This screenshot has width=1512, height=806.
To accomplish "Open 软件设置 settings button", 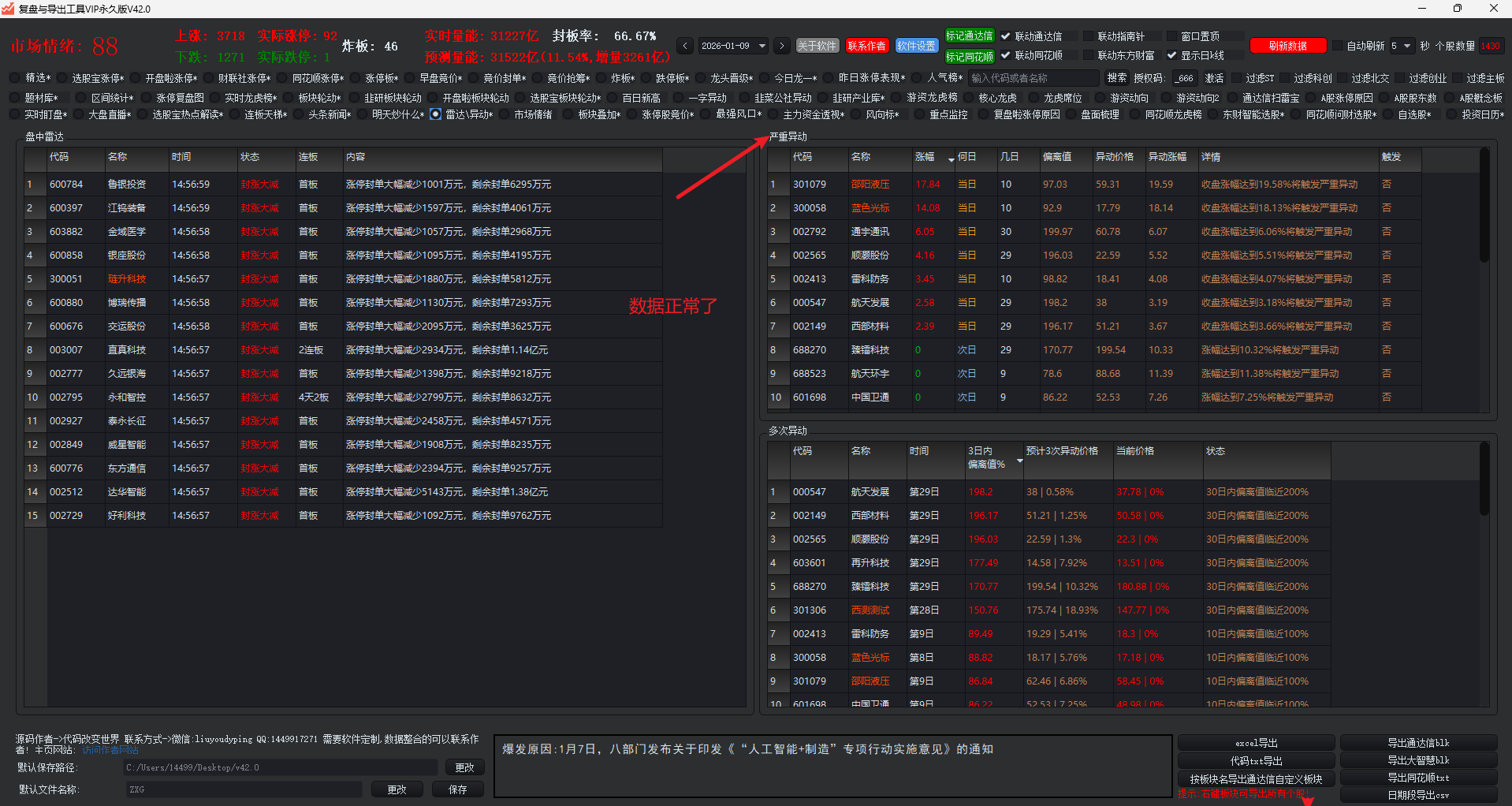I will coord(916,46).
